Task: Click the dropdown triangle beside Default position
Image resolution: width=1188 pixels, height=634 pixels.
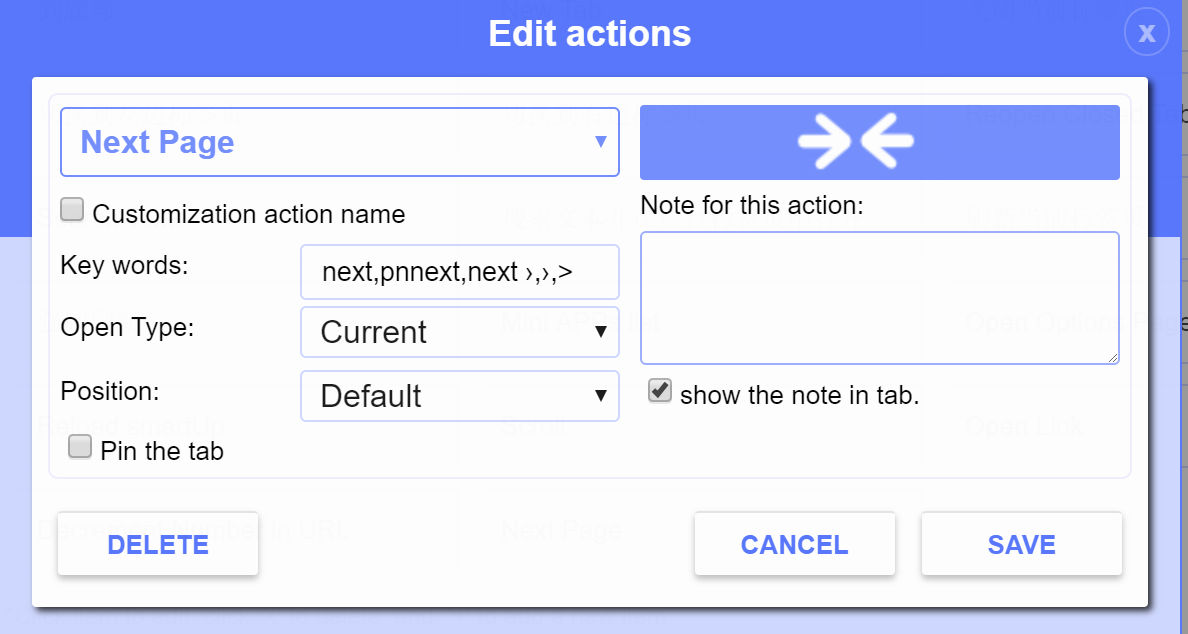Action: click(x=602, y=396)
